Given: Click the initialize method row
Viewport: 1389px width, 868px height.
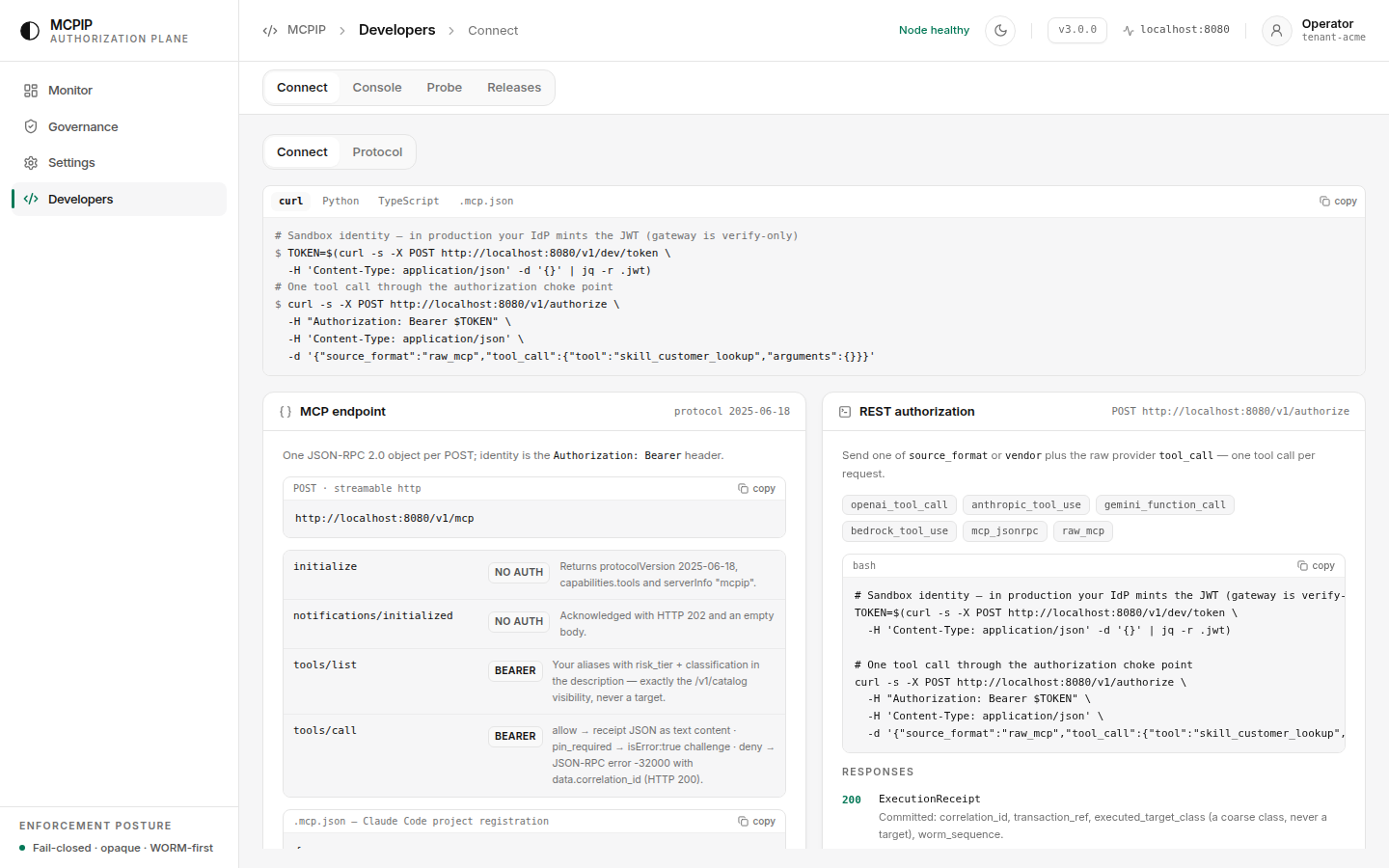Looking at the screenshot, I should [534, 575].
